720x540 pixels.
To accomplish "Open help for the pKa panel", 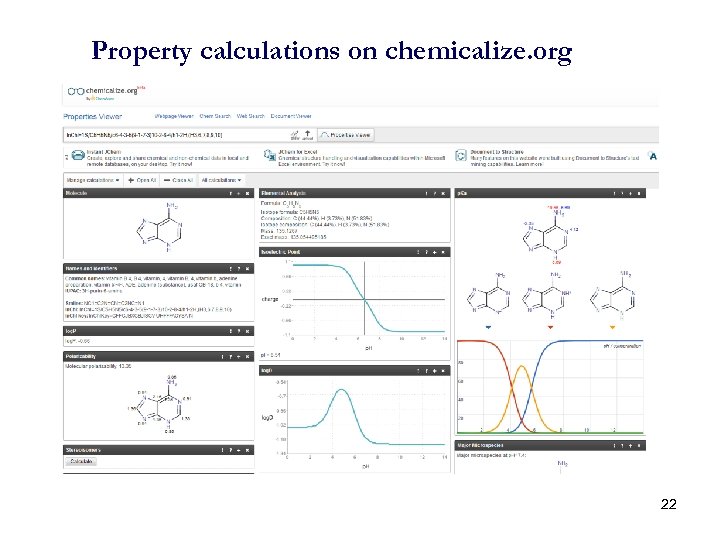I will [x=622, y=193].
